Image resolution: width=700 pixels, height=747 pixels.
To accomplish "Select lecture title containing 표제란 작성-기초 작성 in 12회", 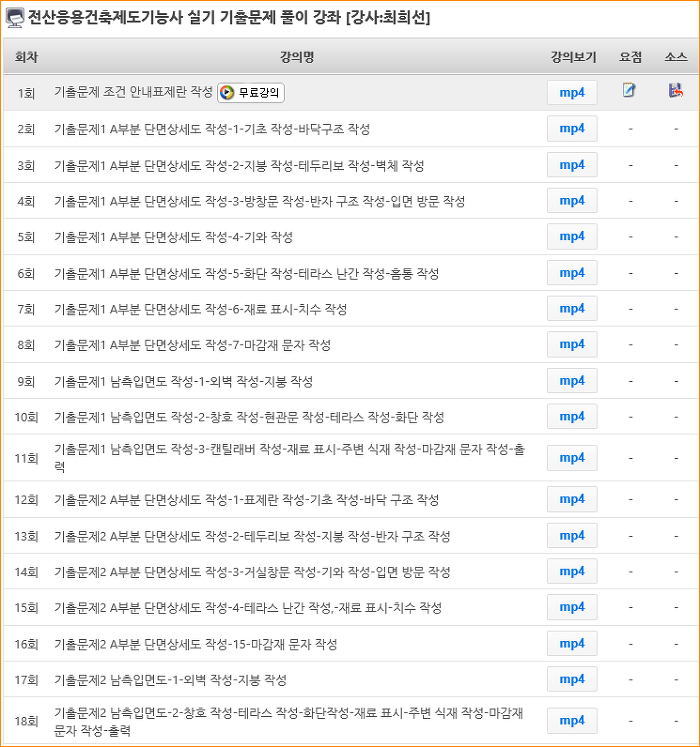I will tap(246, 500).
